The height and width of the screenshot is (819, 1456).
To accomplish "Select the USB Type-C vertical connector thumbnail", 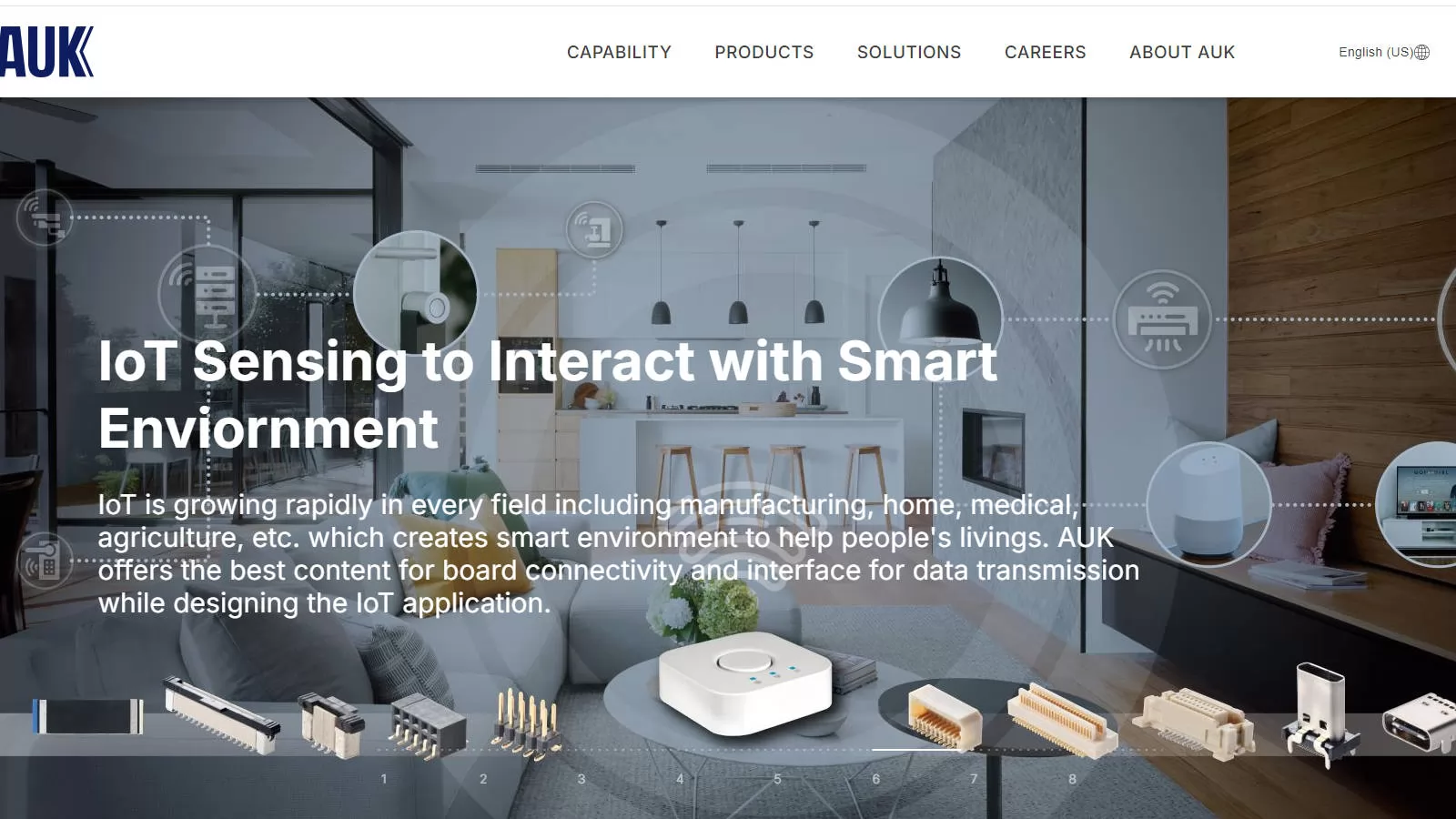I will point(1321,714).
